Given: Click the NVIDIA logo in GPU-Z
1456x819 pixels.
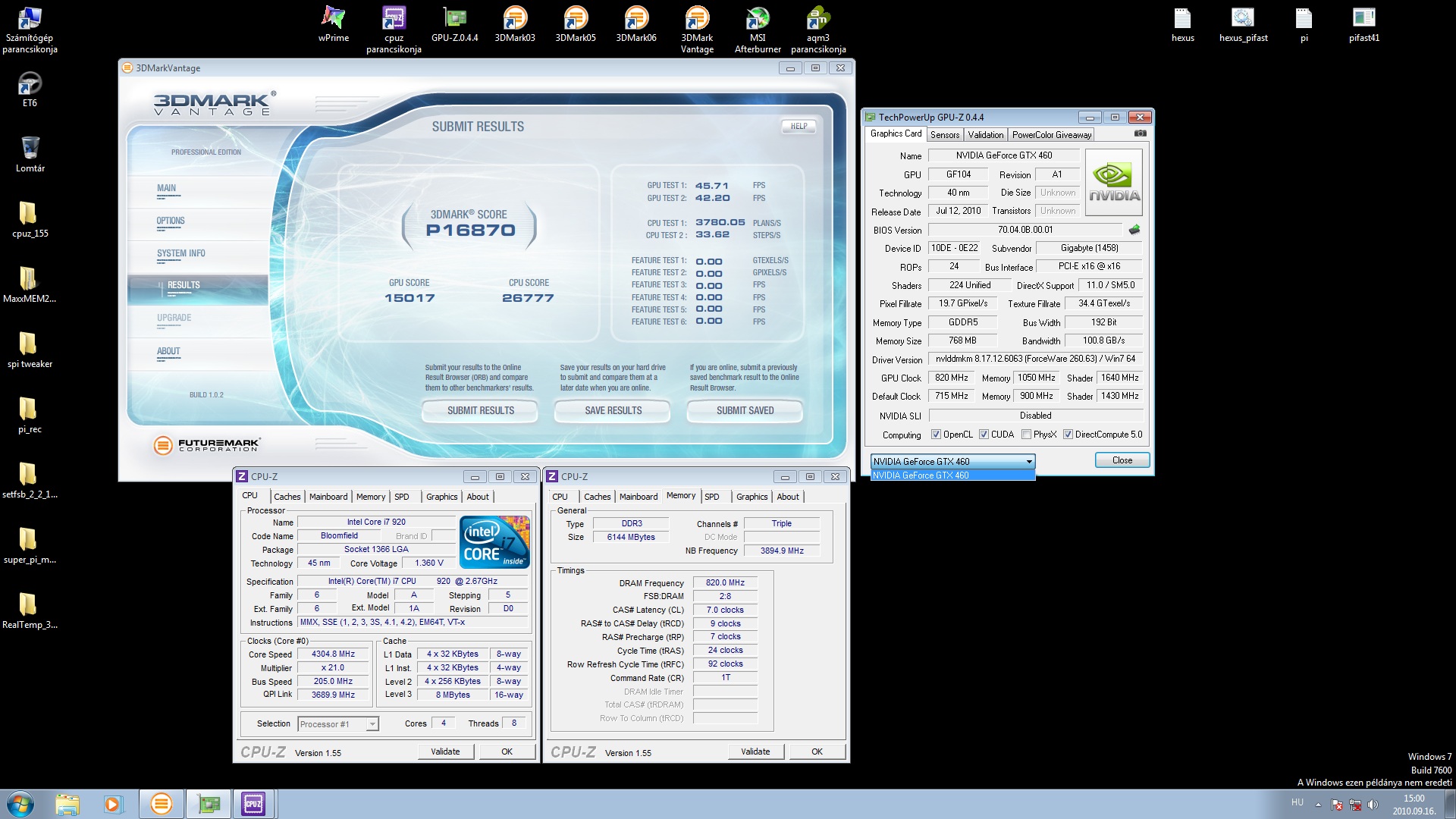Looking at the screenshot, I should [1113, 183].
